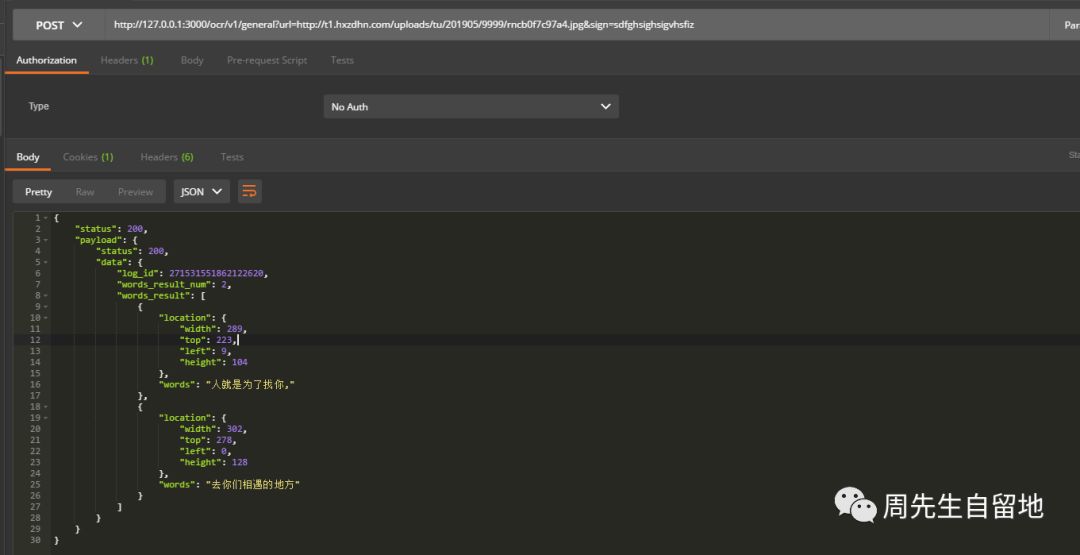Collapse the words_result array at line 8
Image resolution: width=1080 pixels, height=555 pixels.
click(45, 295)
